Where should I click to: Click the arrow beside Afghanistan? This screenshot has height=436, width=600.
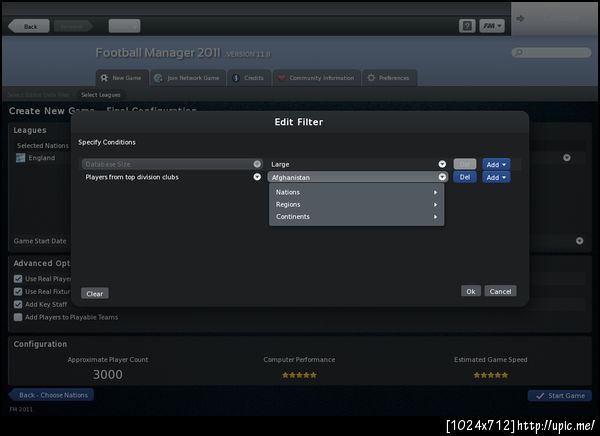[x=442, y=177]
